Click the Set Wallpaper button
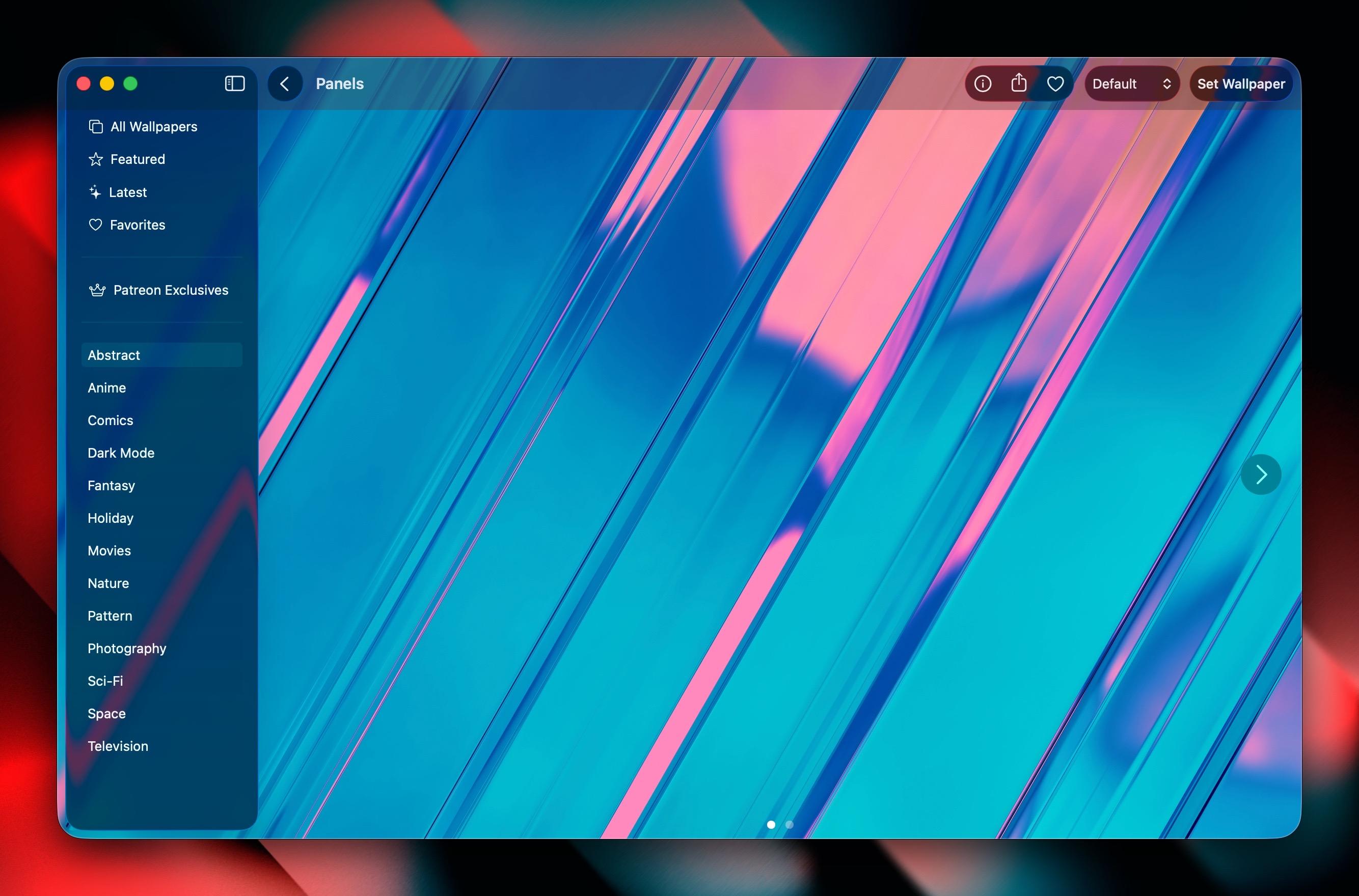Image resolution: width=1359 pixels, height=896 pixels. coord(1241,84)
